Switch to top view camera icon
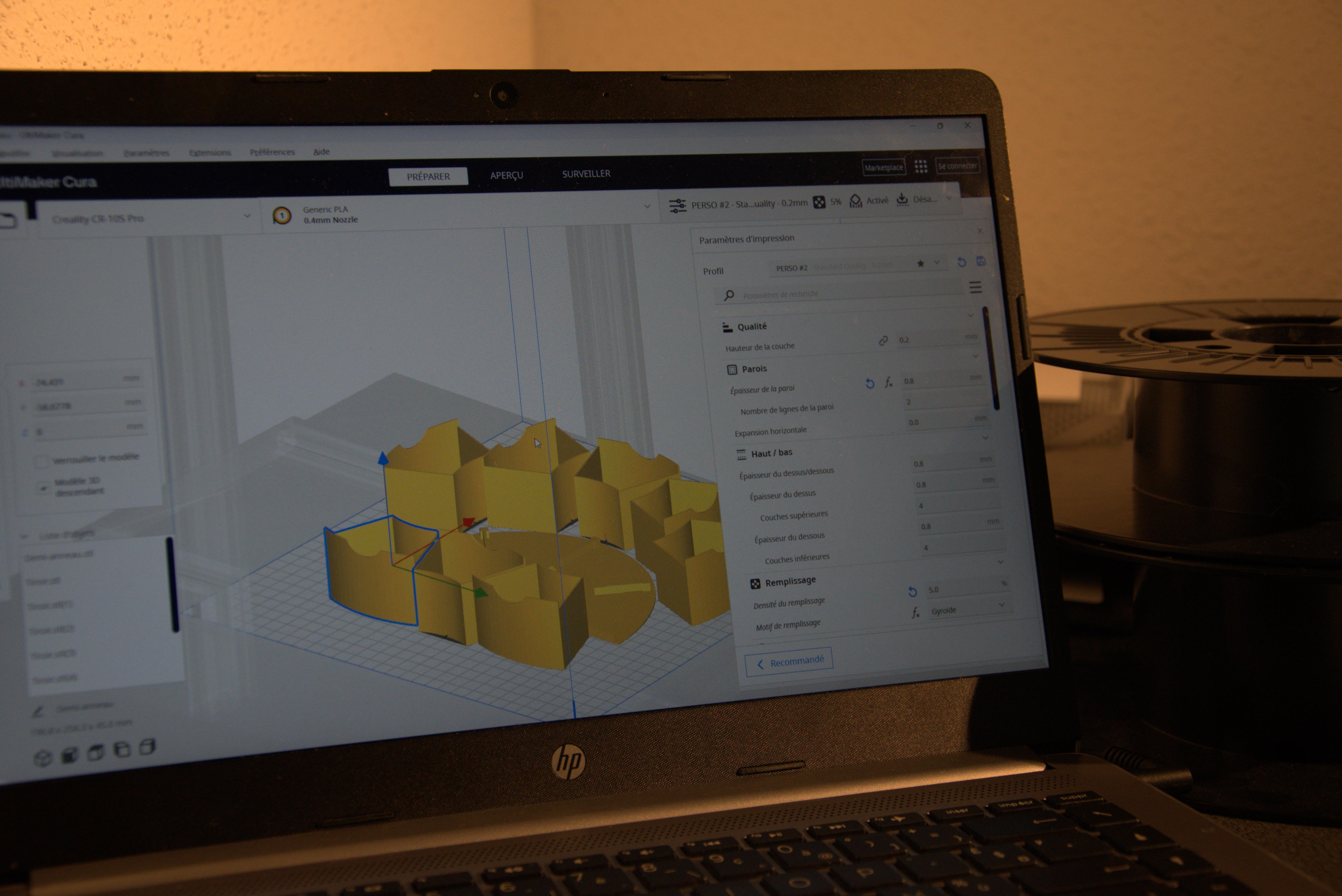The width and height of the screenshot is (1342, 896). click(96, 753)
